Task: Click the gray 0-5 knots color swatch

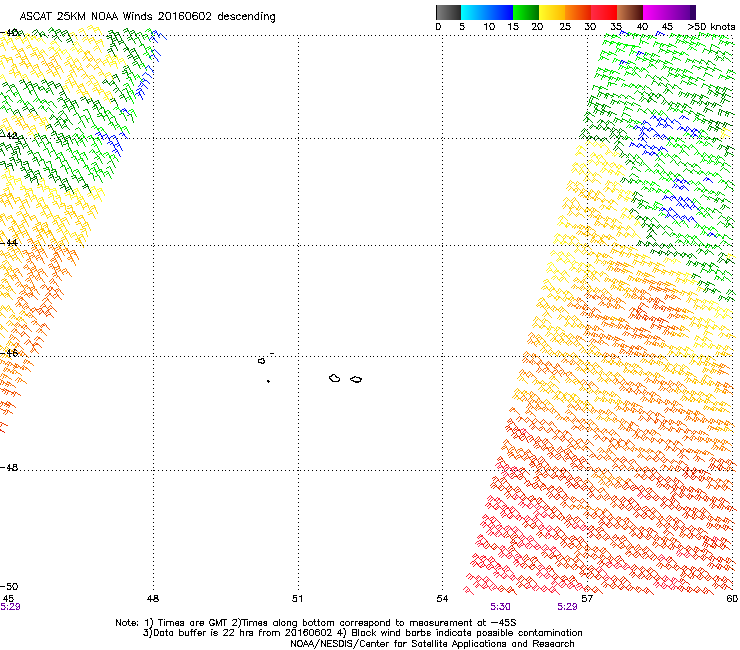Action: point(448,12)
